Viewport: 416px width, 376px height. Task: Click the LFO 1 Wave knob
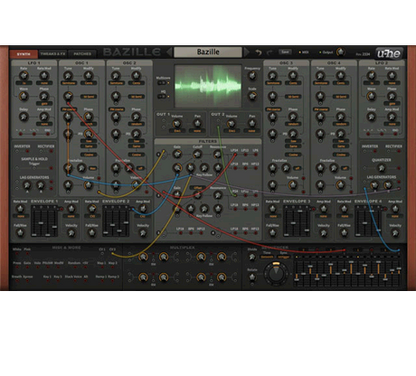coord(23,96)
